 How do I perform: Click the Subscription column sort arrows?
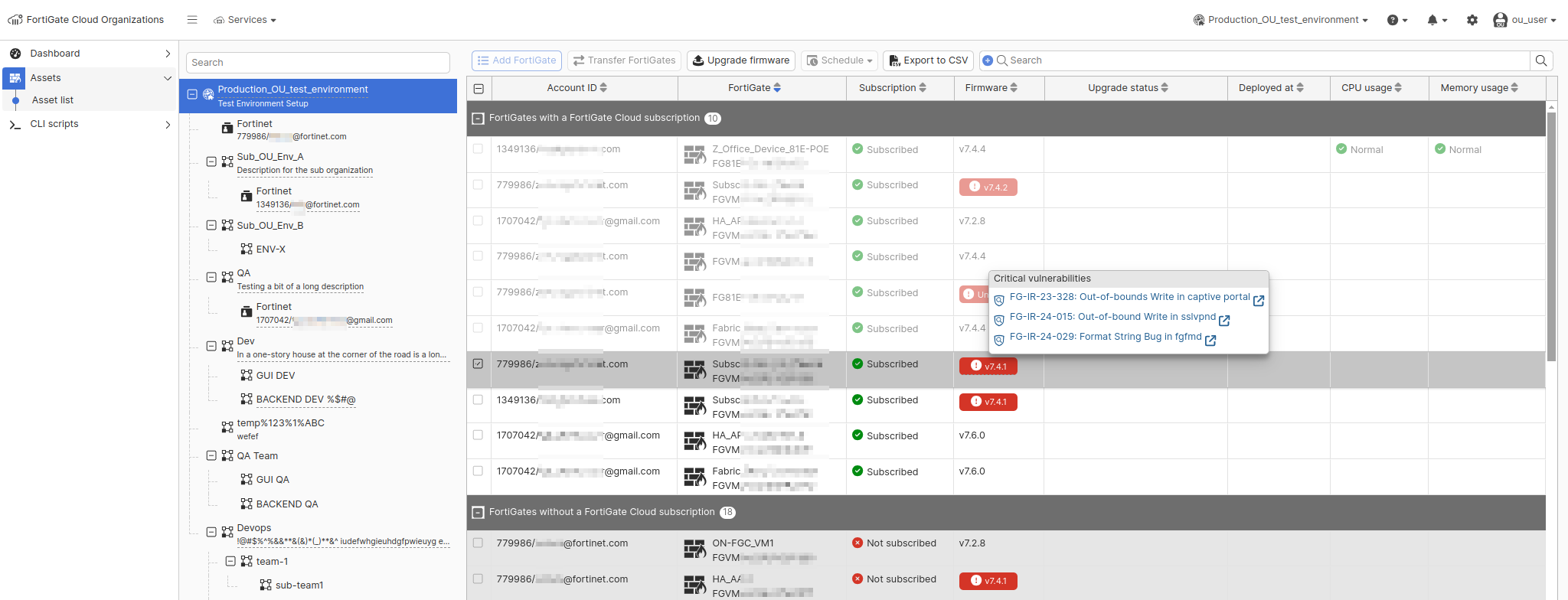click(923, 88)
